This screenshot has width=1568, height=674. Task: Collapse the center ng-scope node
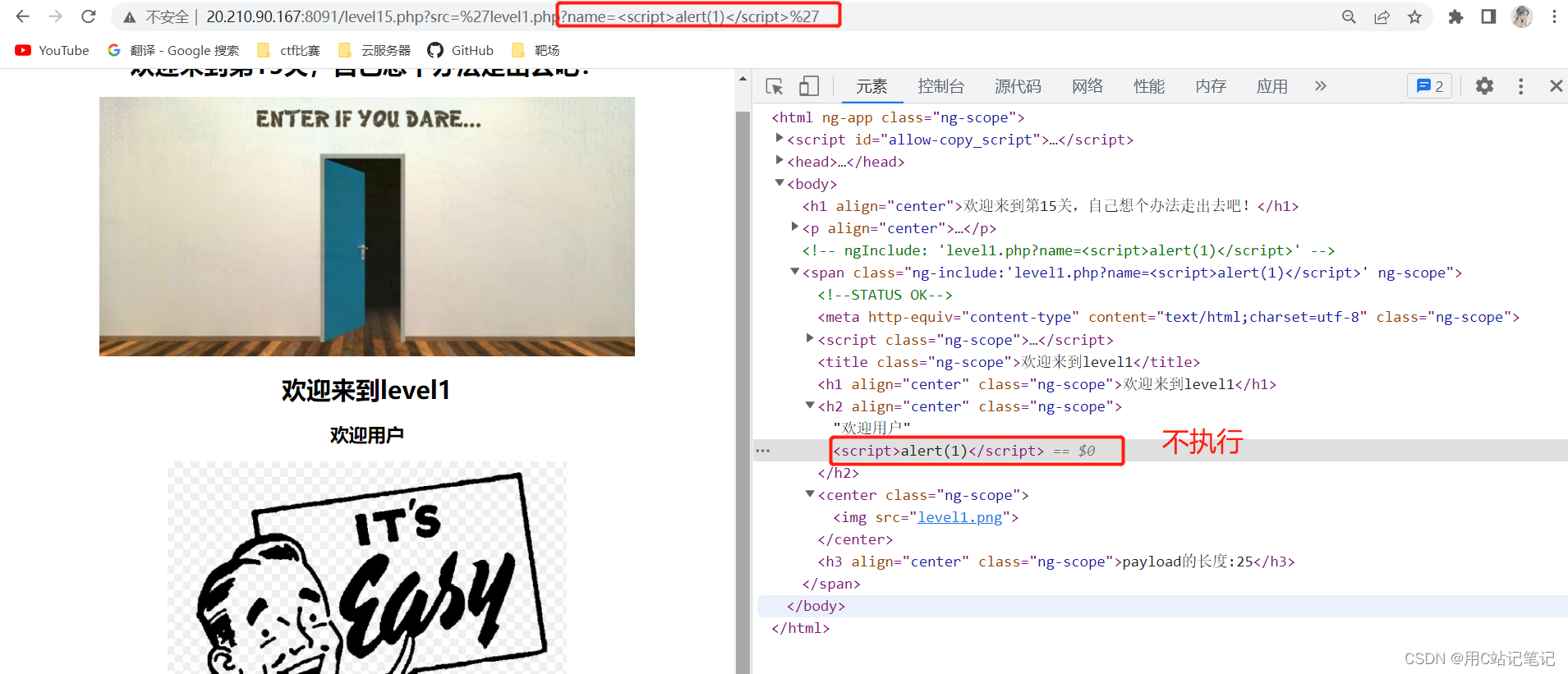click(810, 494)
